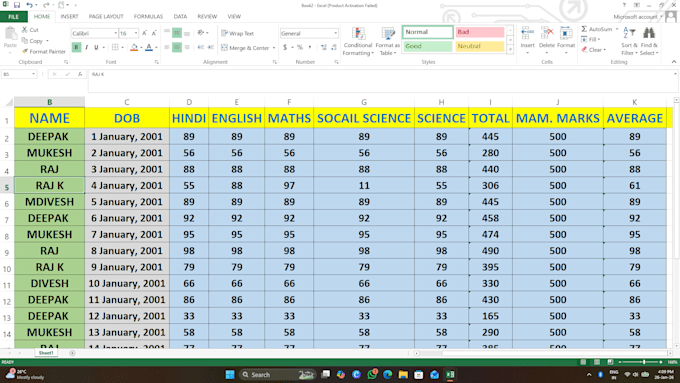Save the workbook with the floppy disk icon

(17, 5)
